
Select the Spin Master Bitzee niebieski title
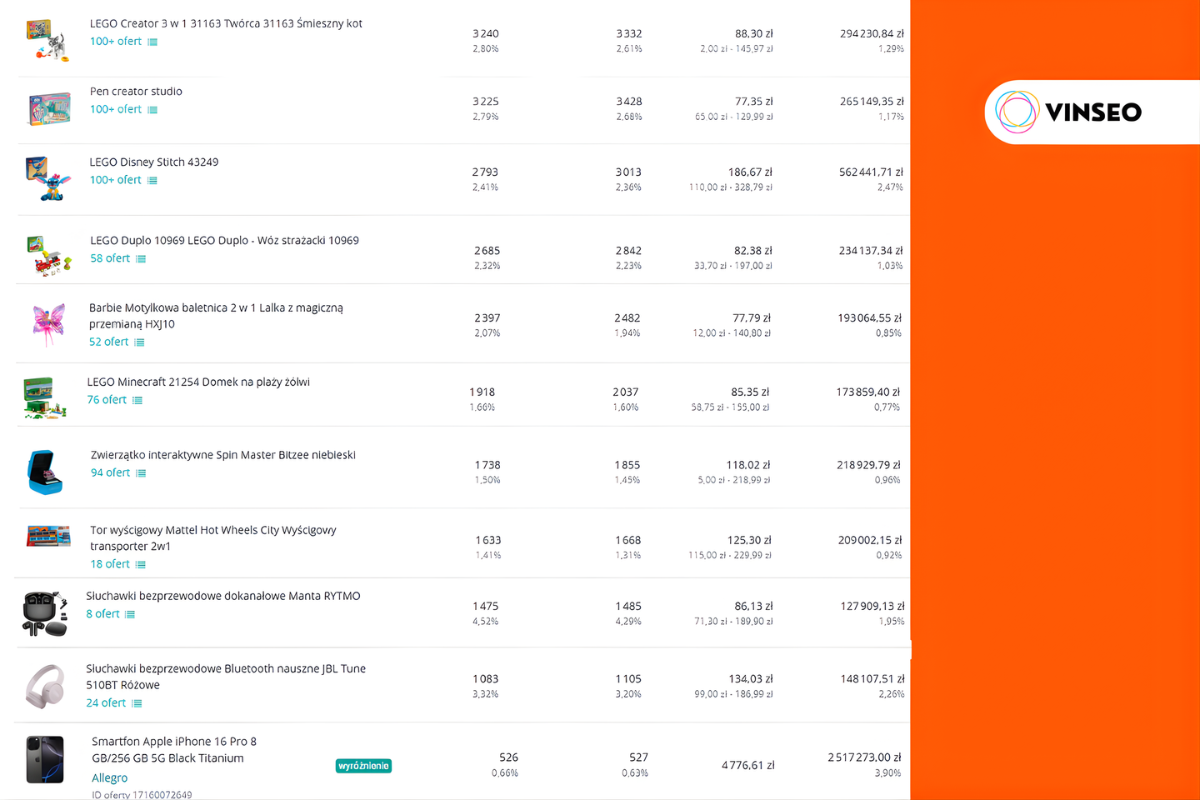(223, 455)
